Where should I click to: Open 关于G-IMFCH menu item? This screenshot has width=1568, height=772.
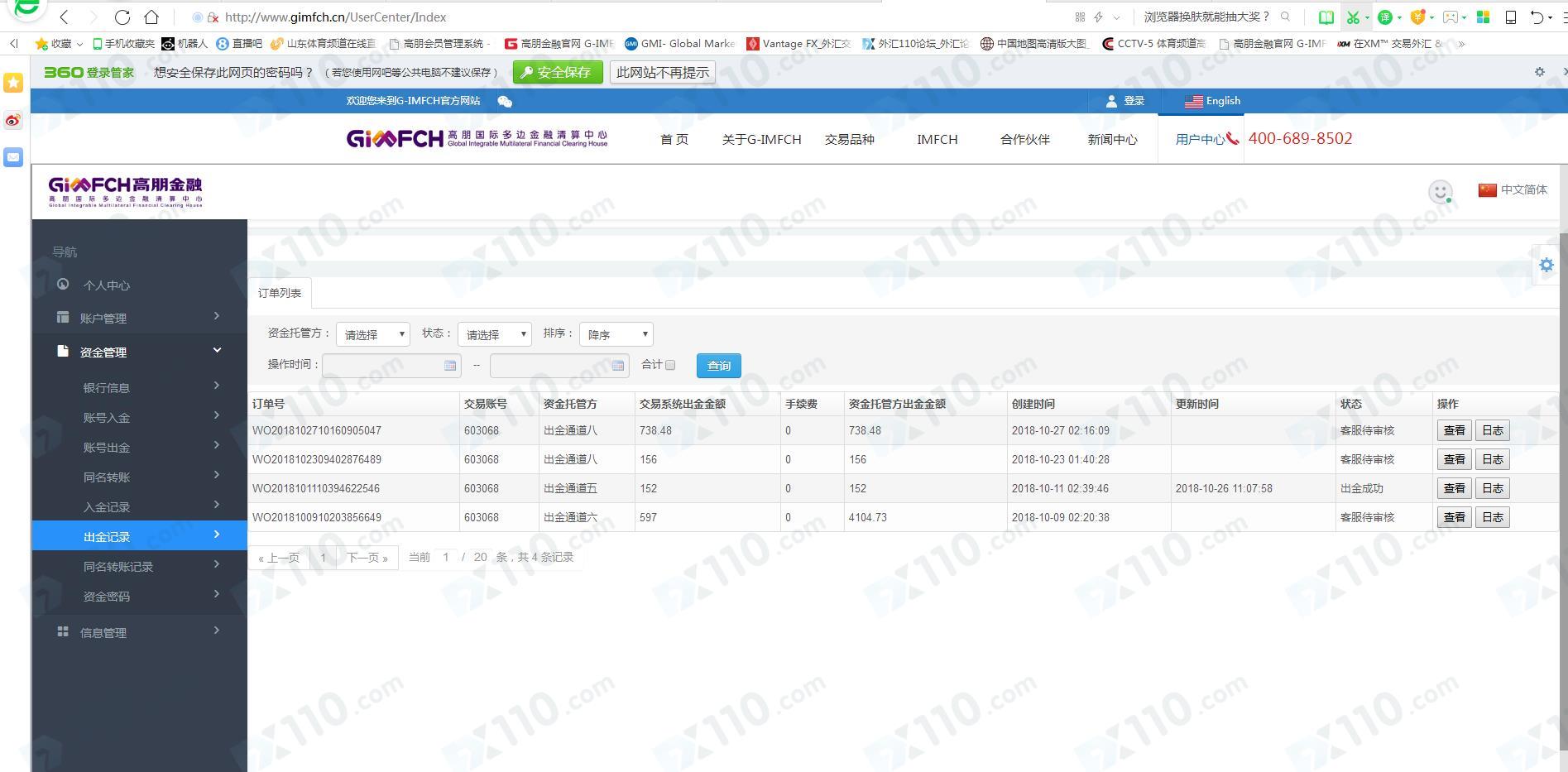(761, 139)
